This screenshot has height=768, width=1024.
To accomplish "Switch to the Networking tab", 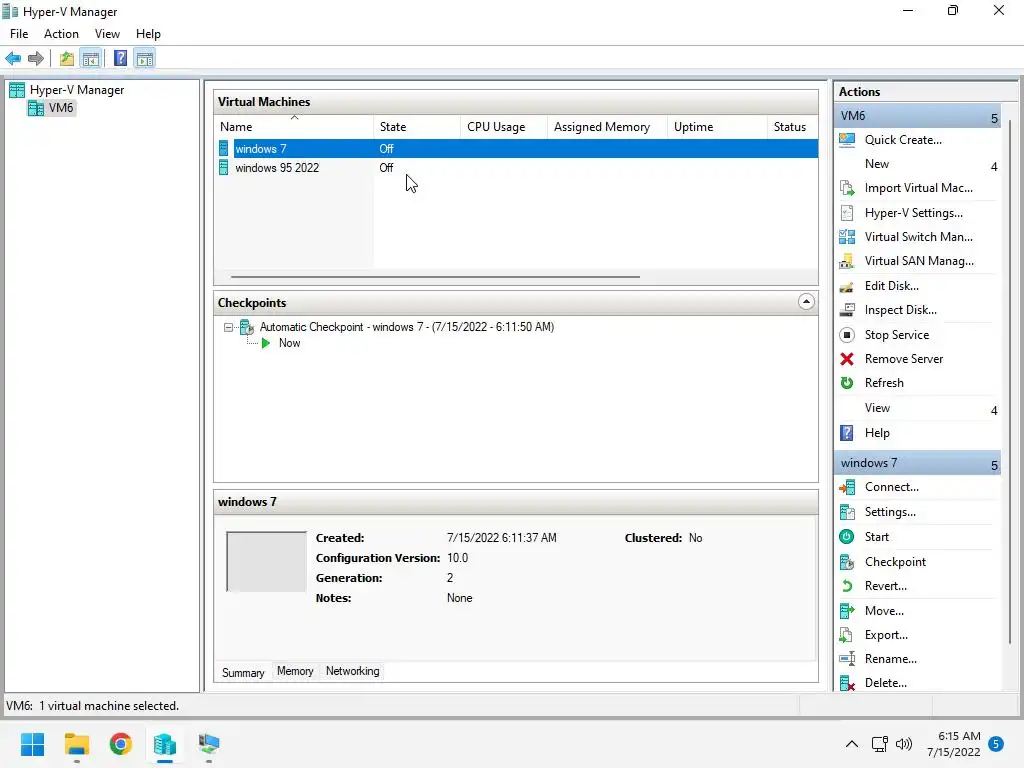I will pos(353,671).
